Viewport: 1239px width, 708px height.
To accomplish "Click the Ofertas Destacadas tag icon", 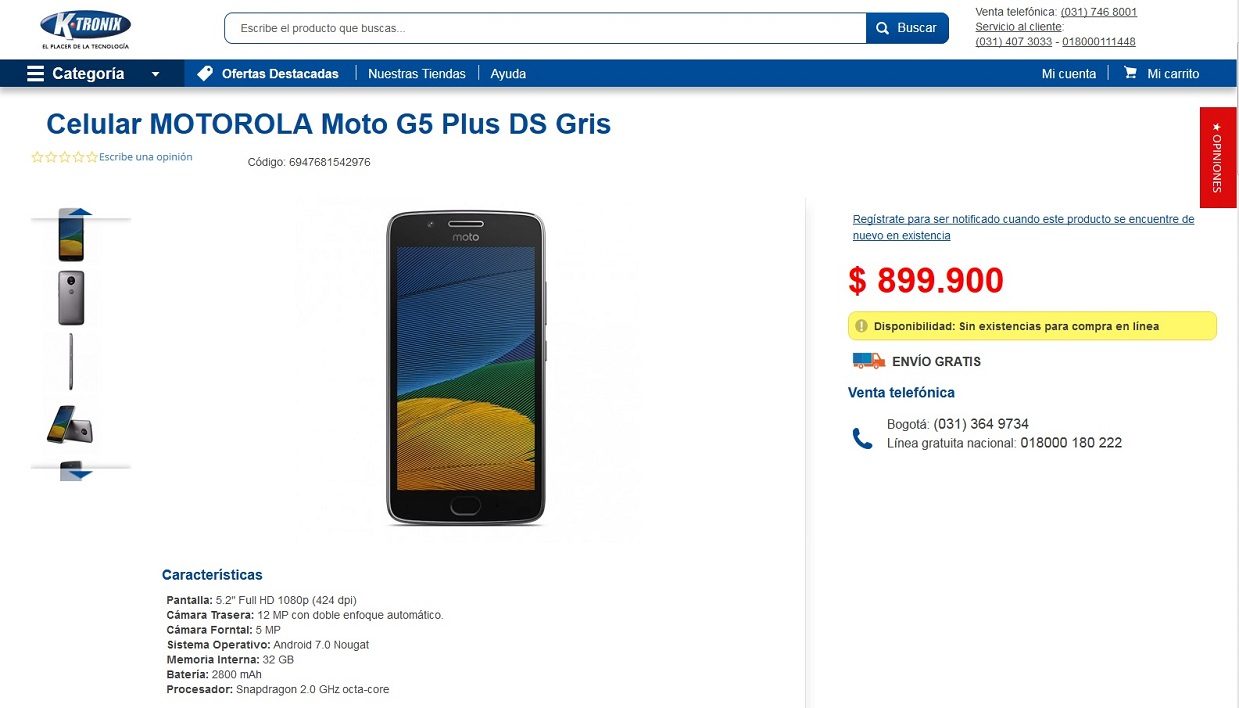I will pos(205,73).
